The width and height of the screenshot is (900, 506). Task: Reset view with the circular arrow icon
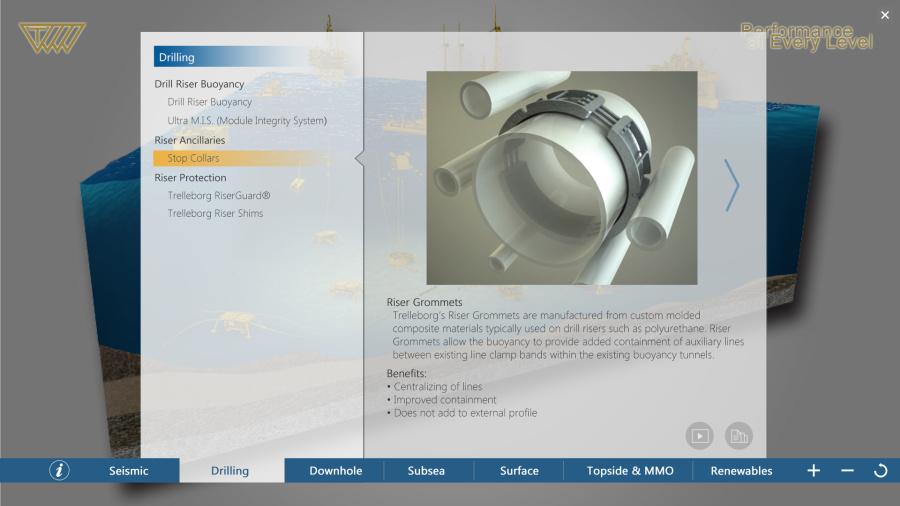pos(880,471)
